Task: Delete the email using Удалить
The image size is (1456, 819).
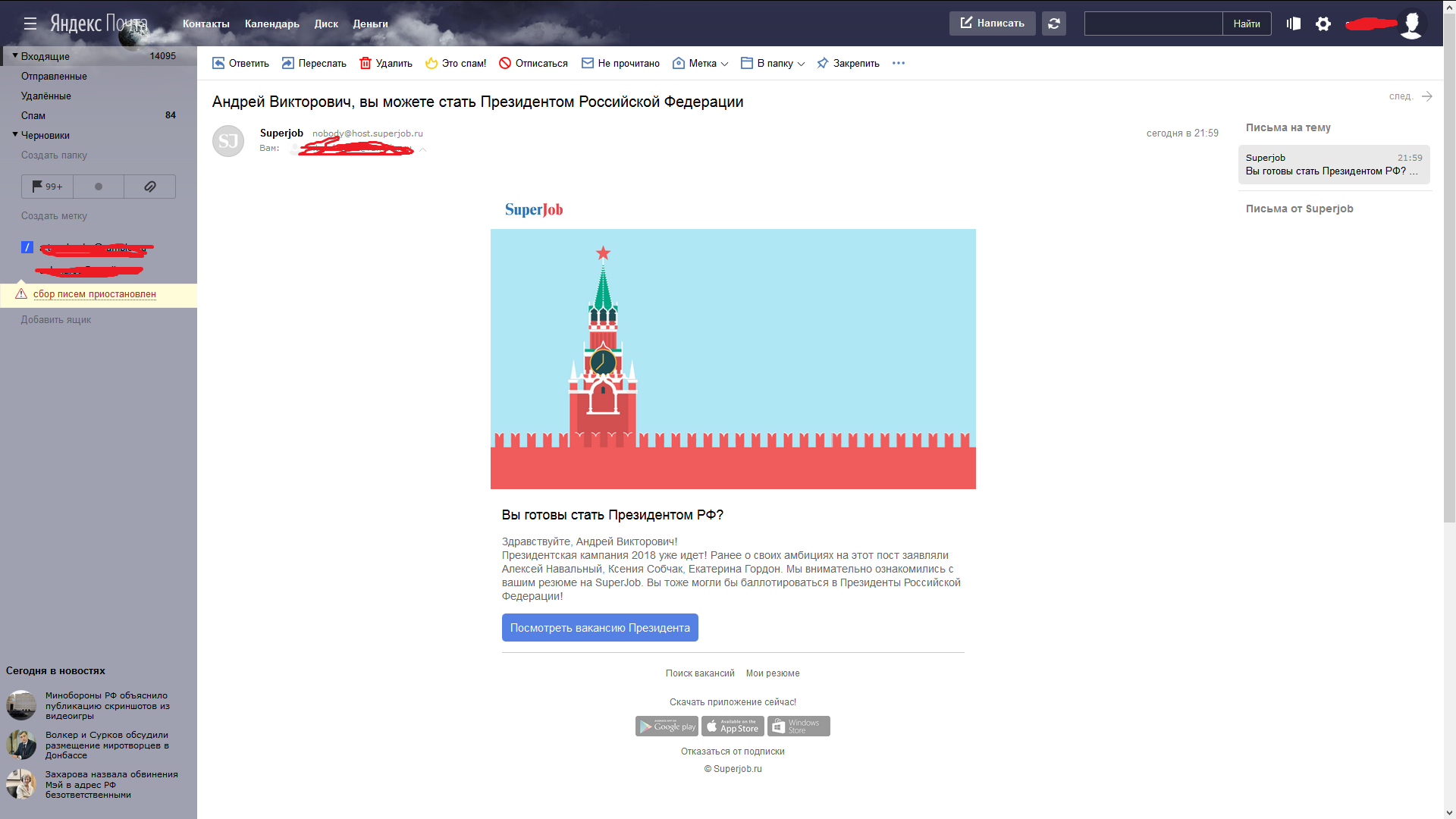Action: click(x=386, y=64)
